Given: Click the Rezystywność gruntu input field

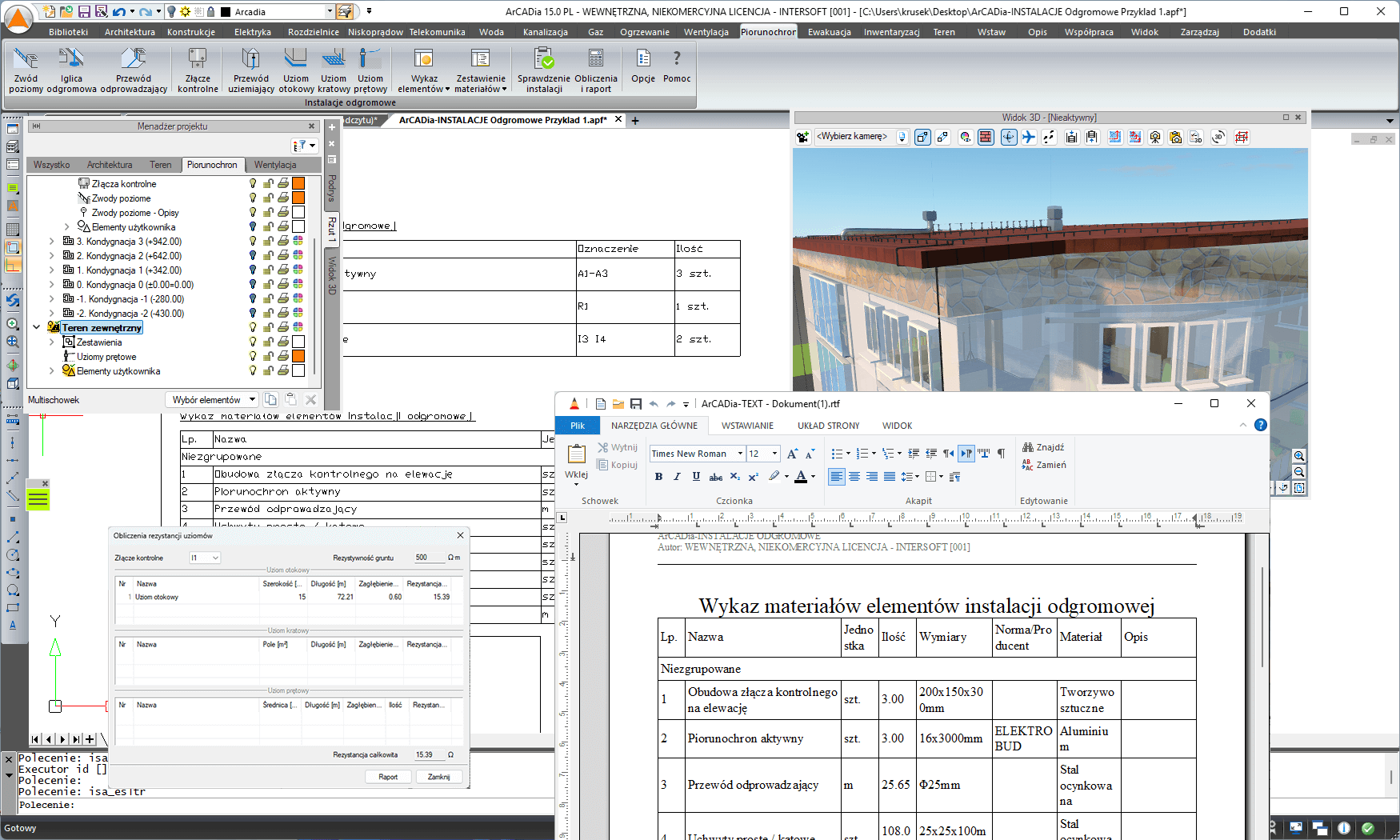Looking at the screenshot, I should coord(428,558).
